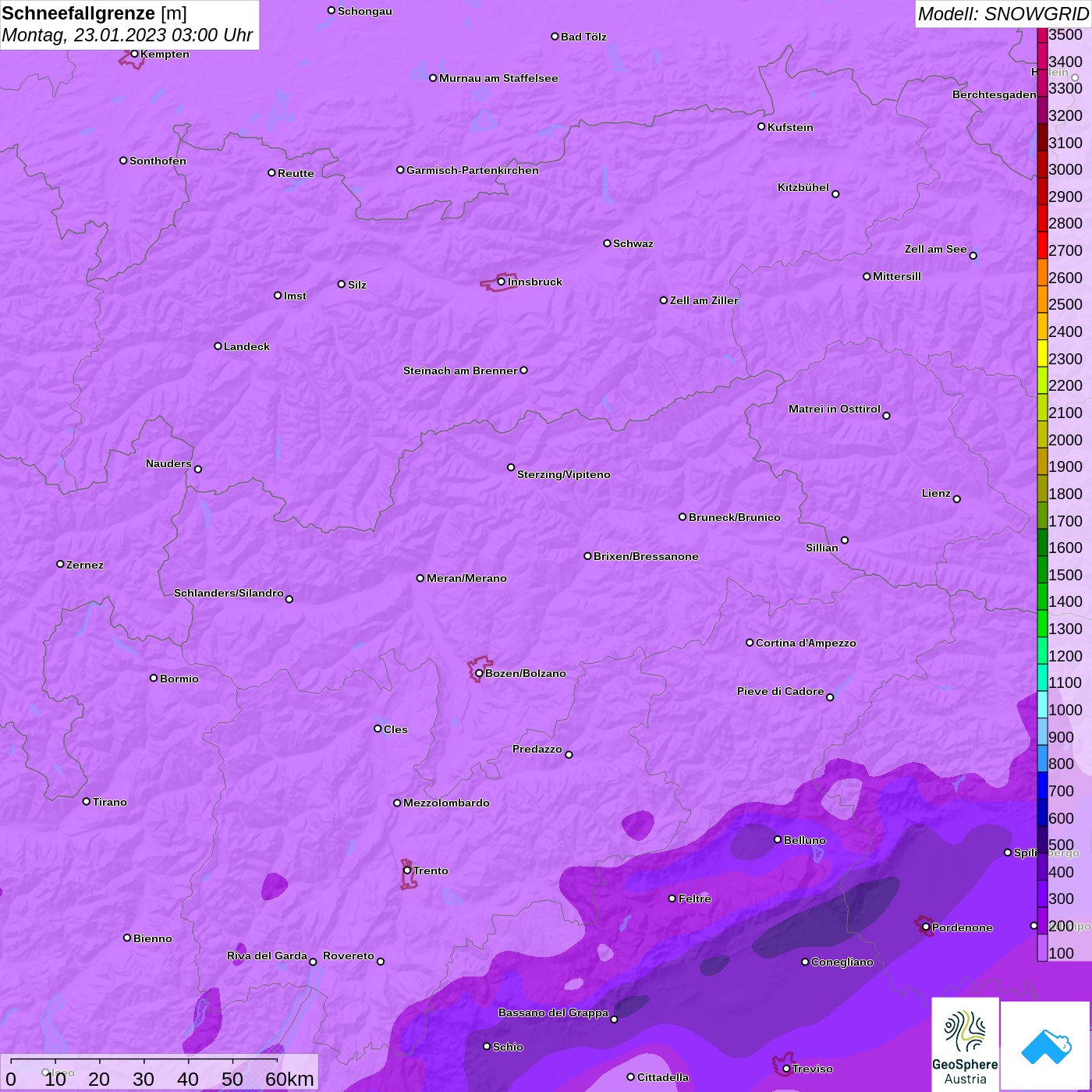Click the Tirano location dot

(87, 801)
